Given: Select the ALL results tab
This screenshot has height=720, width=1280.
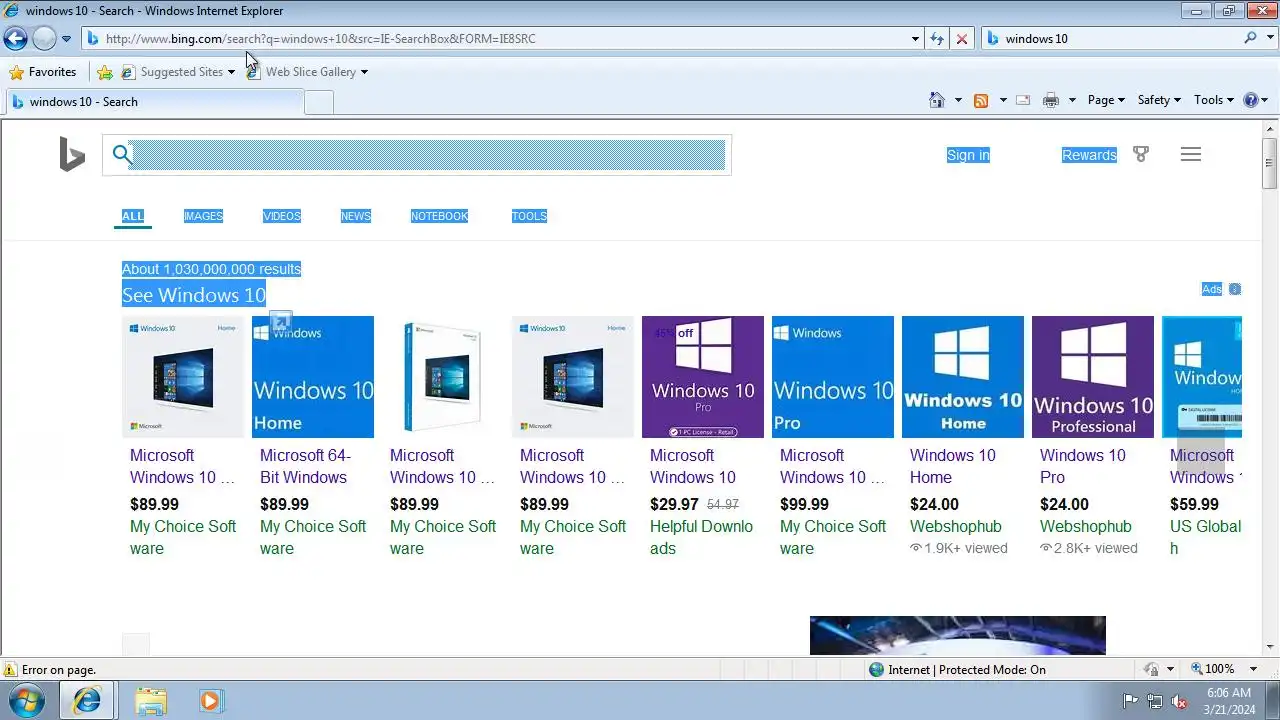Looking at the screenshot, I should 133,216.
